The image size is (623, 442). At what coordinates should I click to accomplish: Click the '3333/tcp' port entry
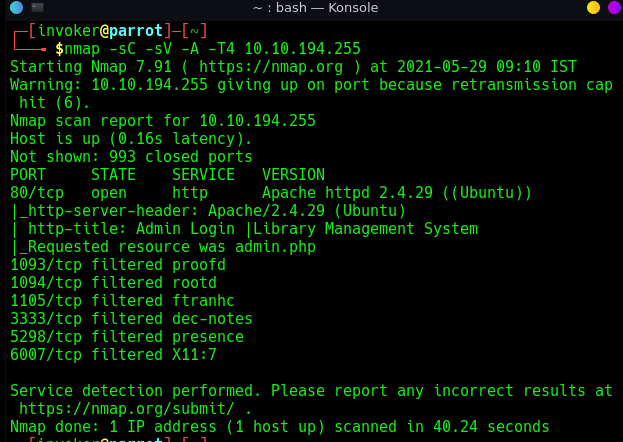tap(46, 318)
